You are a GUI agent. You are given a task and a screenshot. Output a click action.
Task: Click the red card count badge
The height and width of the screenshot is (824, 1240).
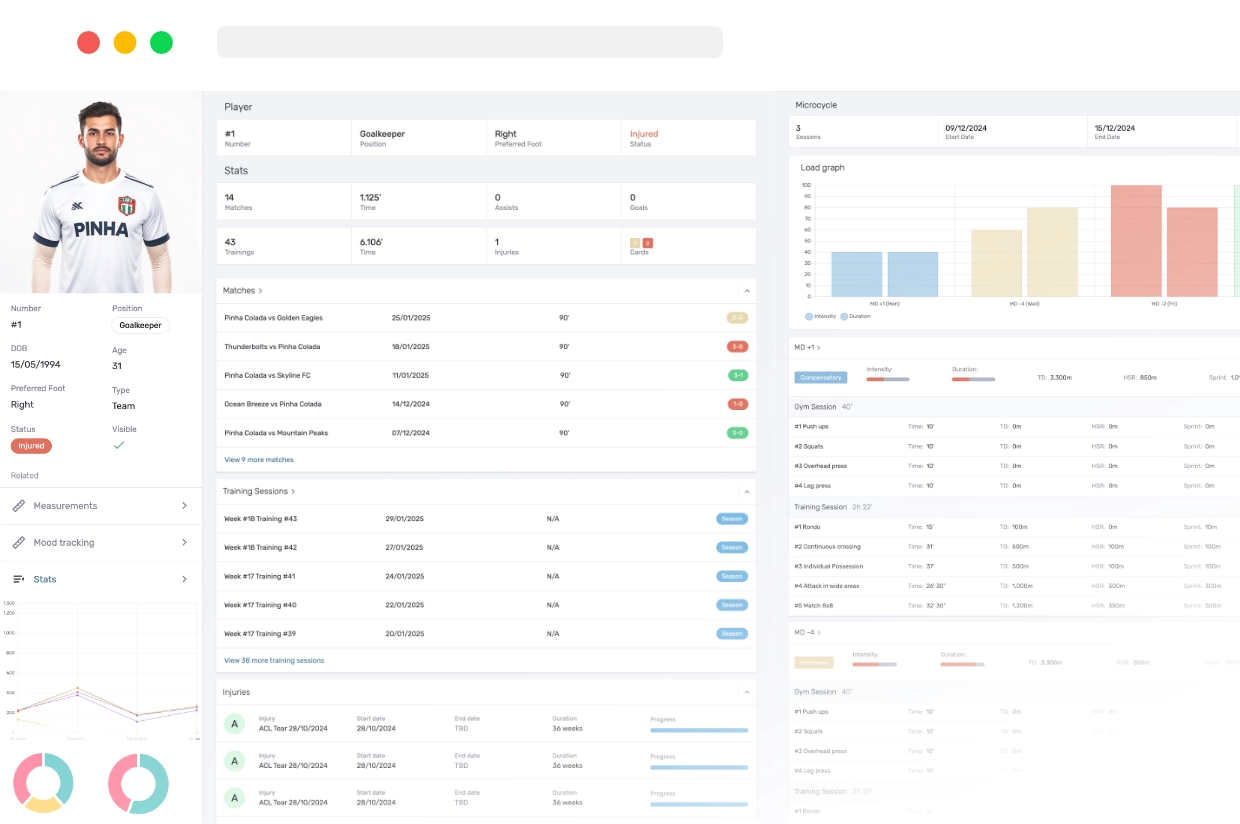pyautogui.click(x=647, y=242)
